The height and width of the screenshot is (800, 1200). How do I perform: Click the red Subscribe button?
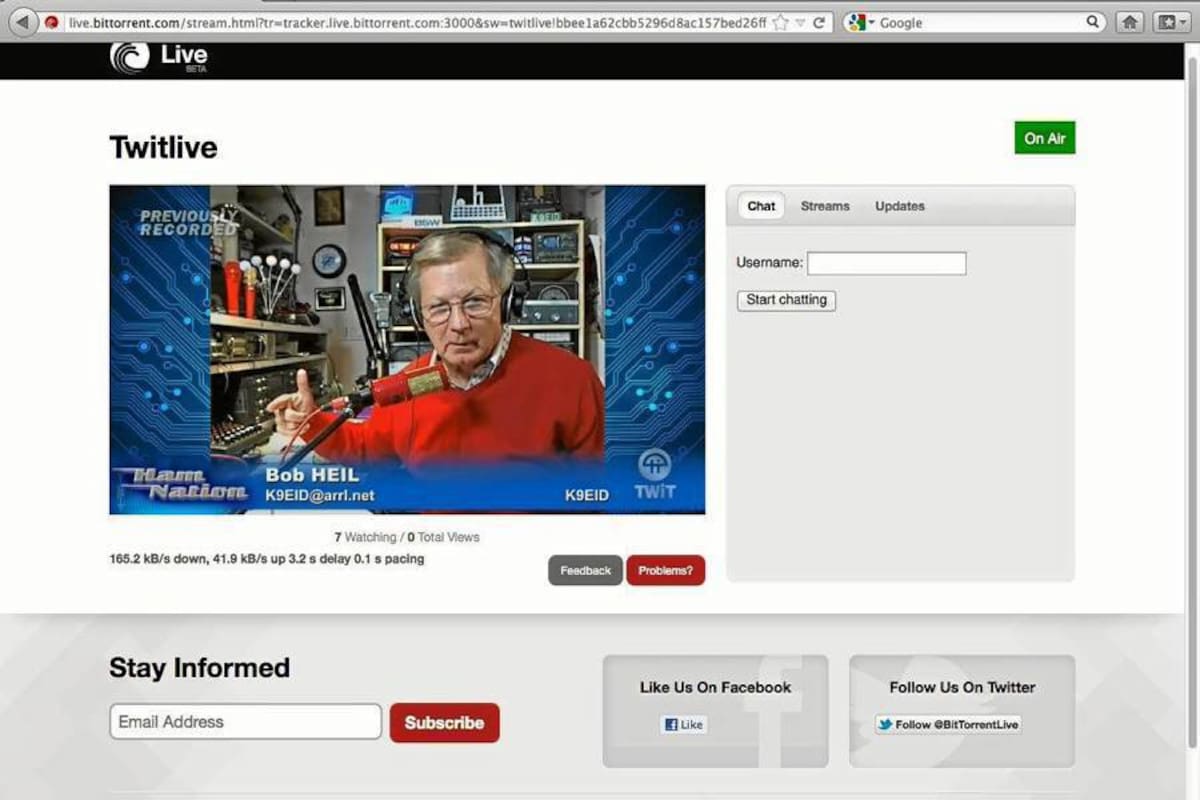[444, 723]
